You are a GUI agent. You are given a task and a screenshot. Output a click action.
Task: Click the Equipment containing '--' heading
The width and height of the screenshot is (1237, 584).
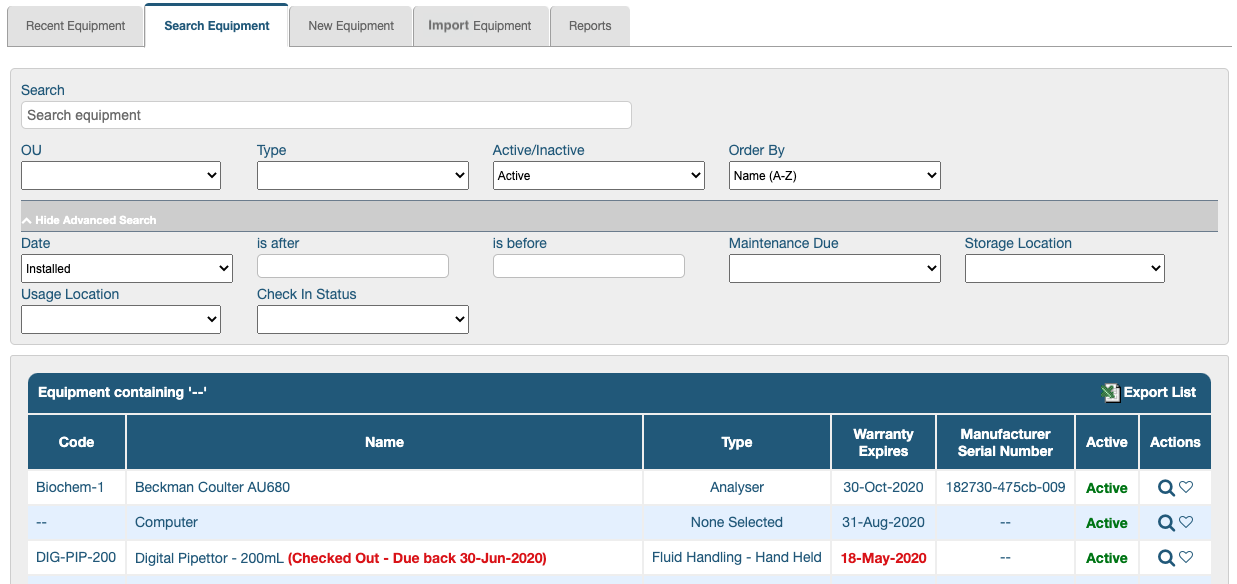tap(122, 392)
